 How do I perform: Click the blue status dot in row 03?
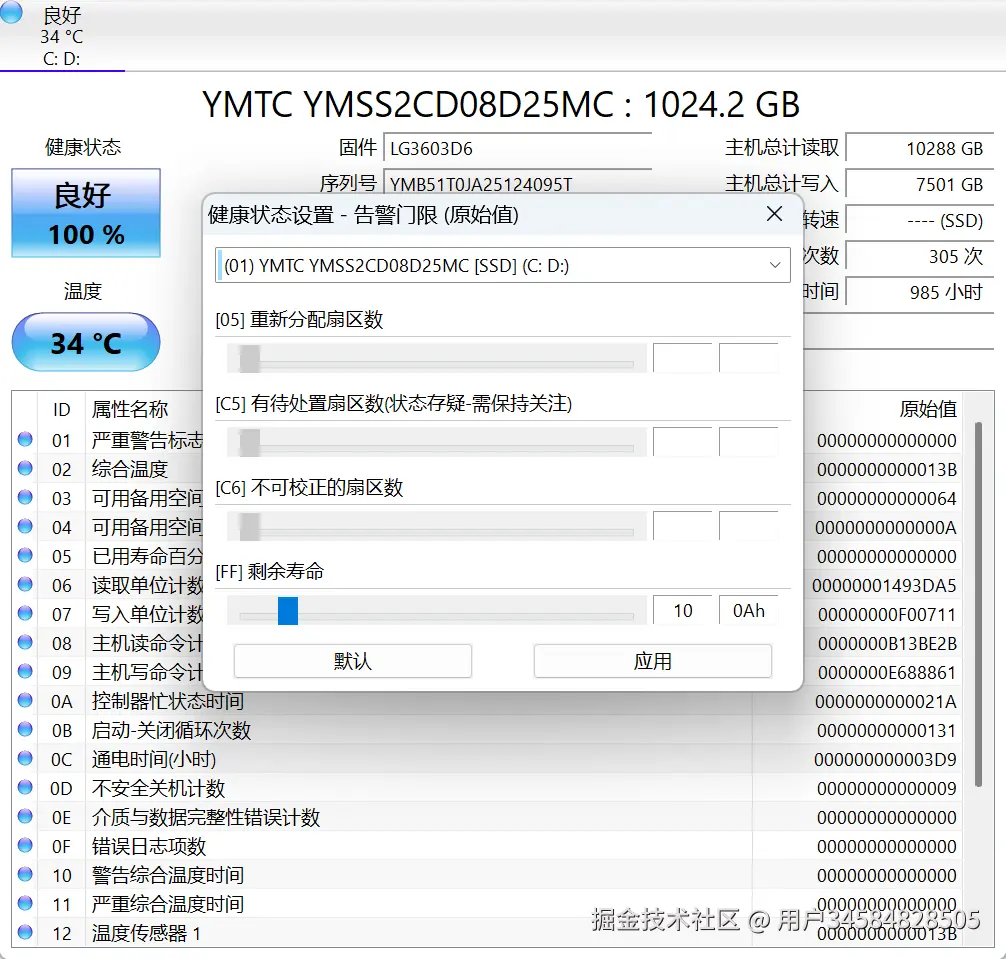click(x=25, y=497)
